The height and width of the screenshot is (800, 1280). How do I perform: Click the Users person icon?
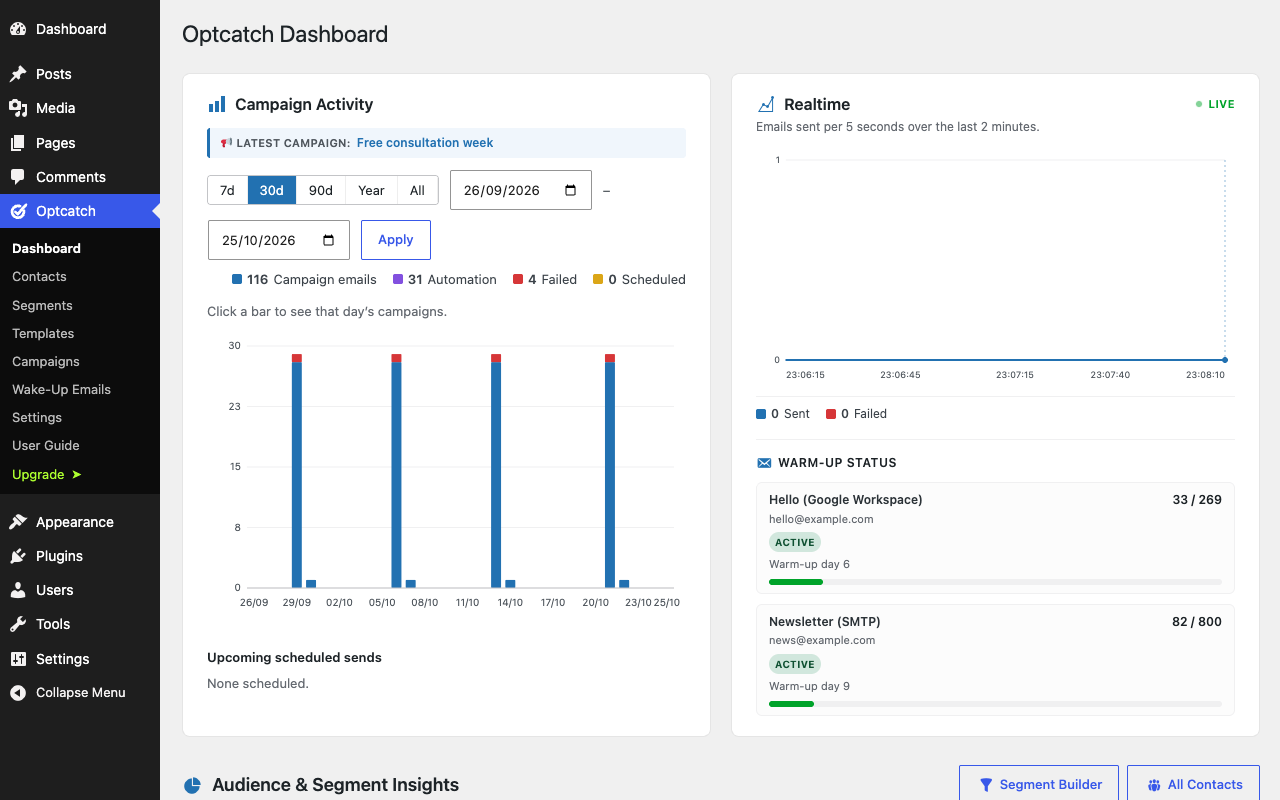tap(18, 590)
